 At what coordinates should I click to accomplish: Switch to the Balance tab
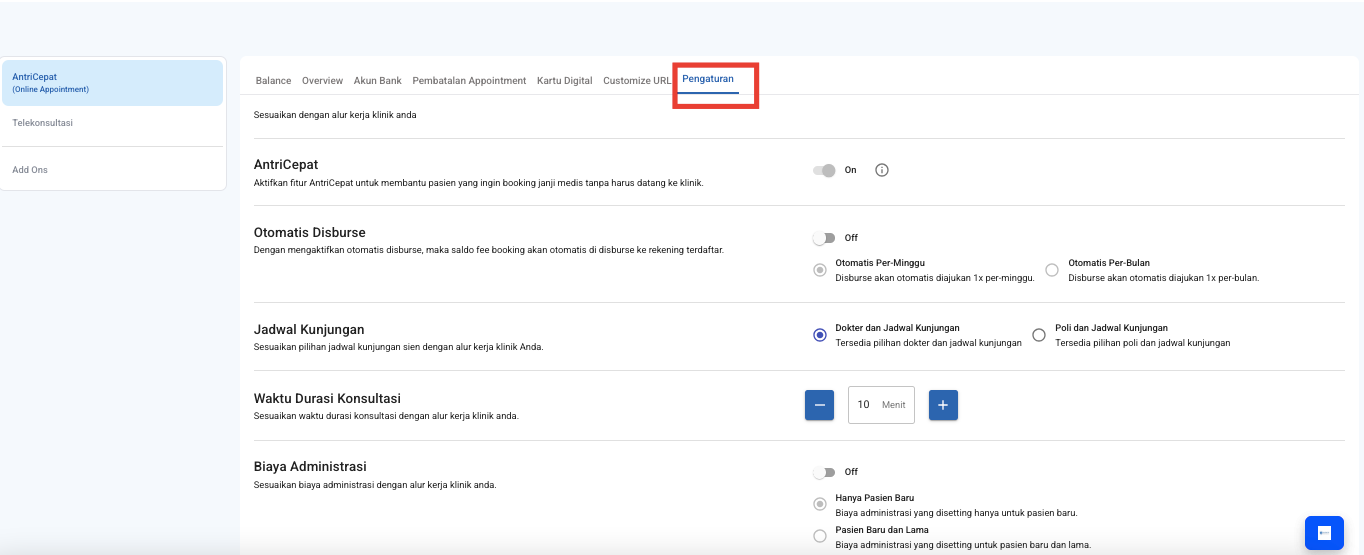pyautogui.click(x=273, y=81)
